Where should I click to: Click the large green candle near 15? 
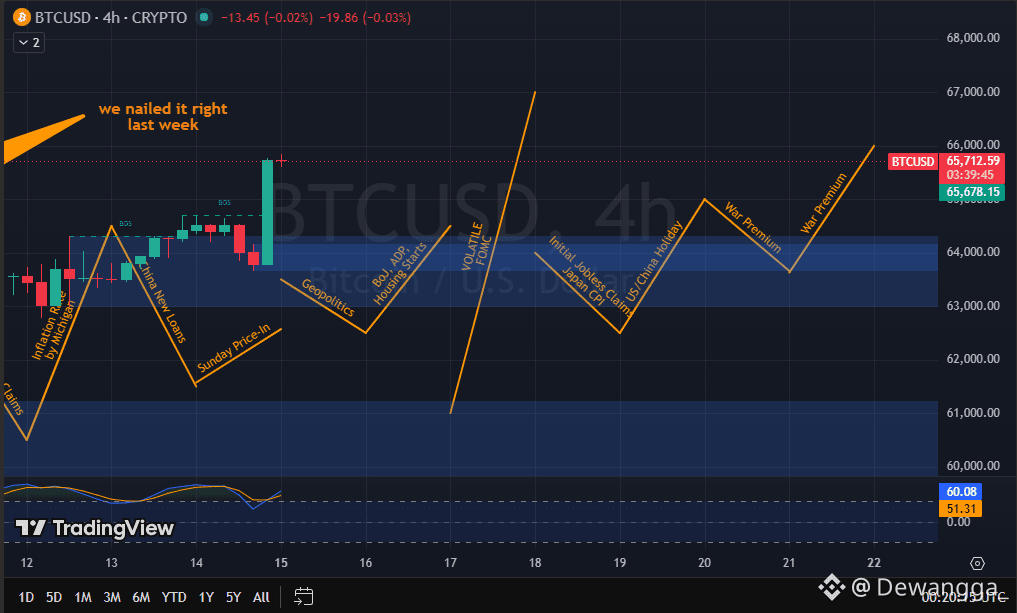click(267, 212)
